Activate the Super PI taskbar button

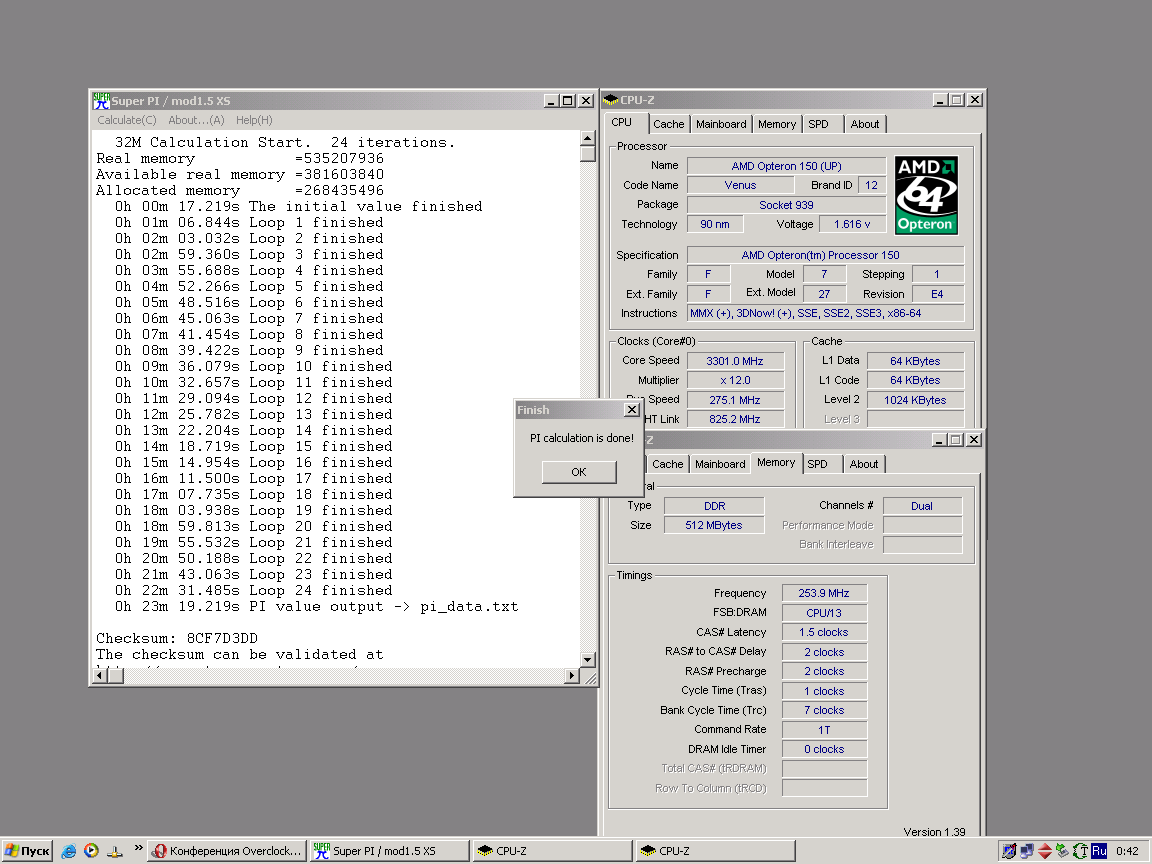pos(389,851)
